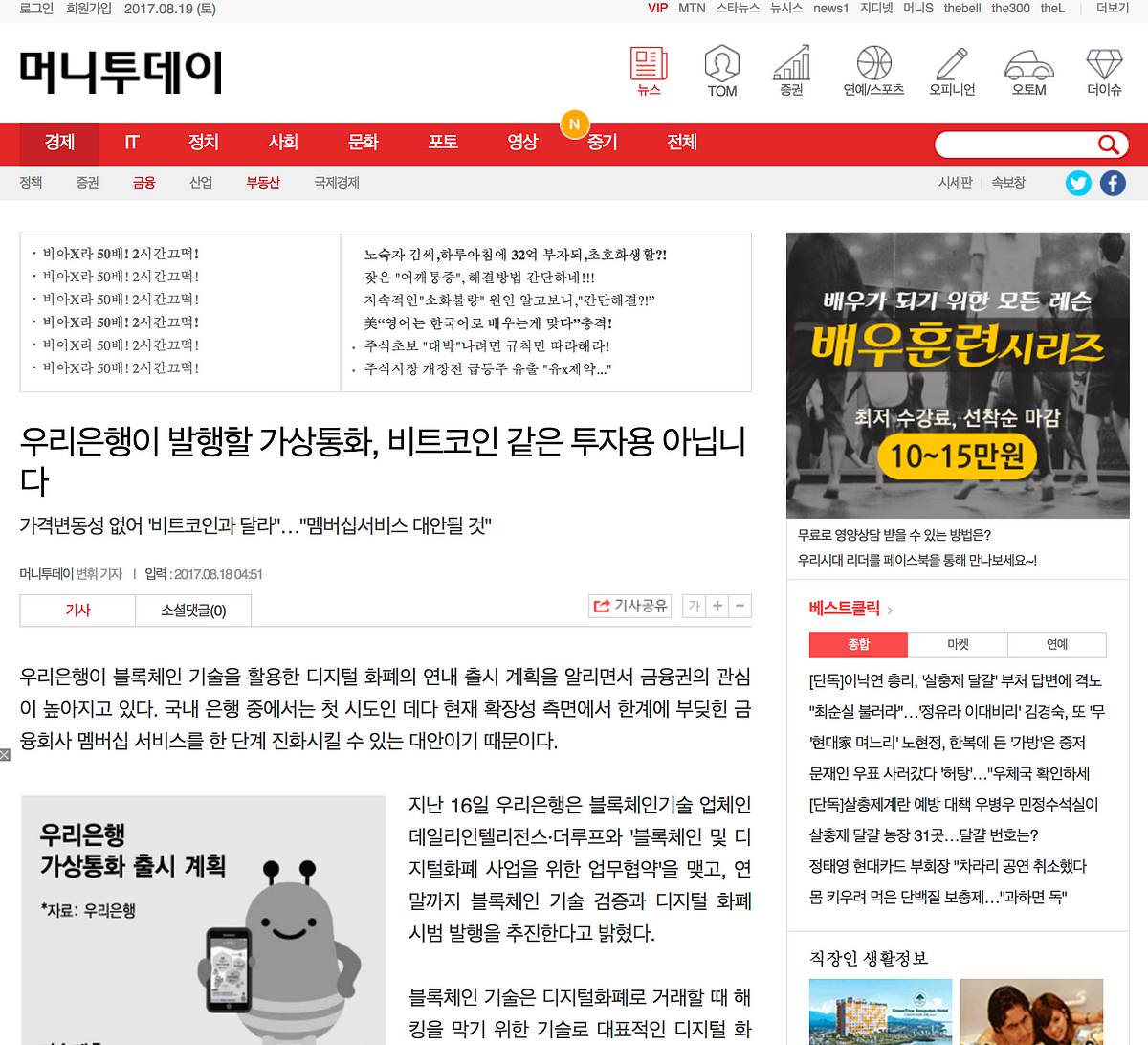Select the 영상 main menu
The height and width of the screenshot is (1045, 1148).
click(x=522, y=143)
